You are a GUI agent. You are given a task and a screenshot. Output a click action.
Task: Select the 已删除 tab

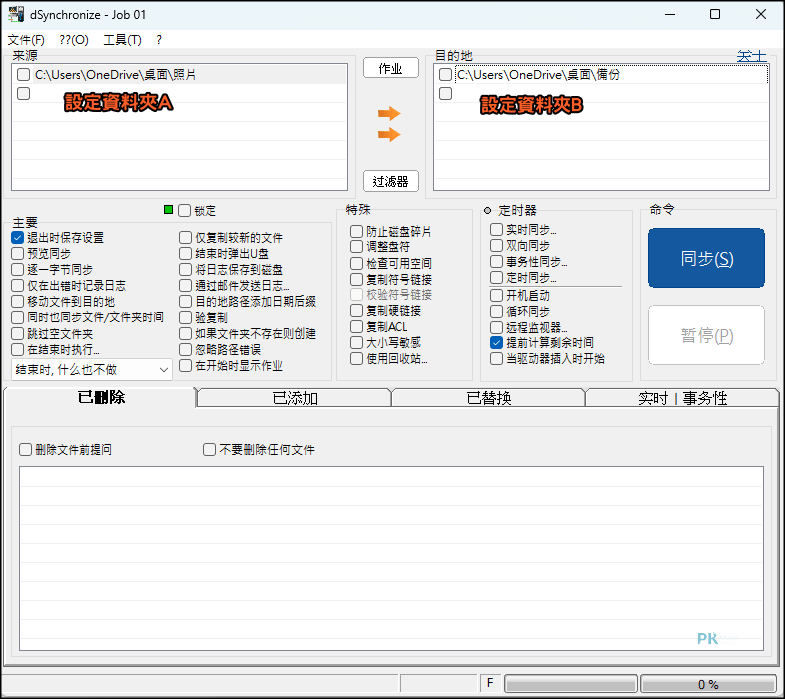click(101, 397)
